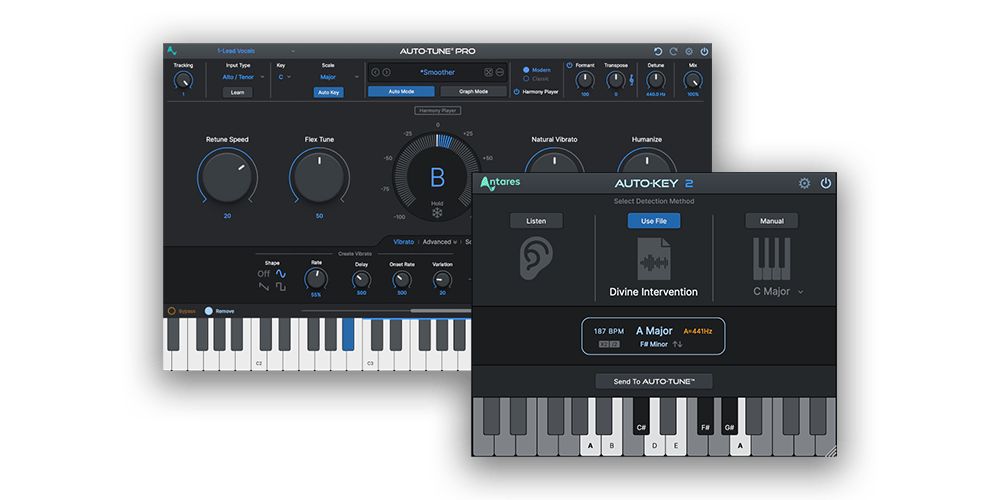Turn vibrato shape Off
This screenshot has width=1000, height=500.
click(263, 274)
